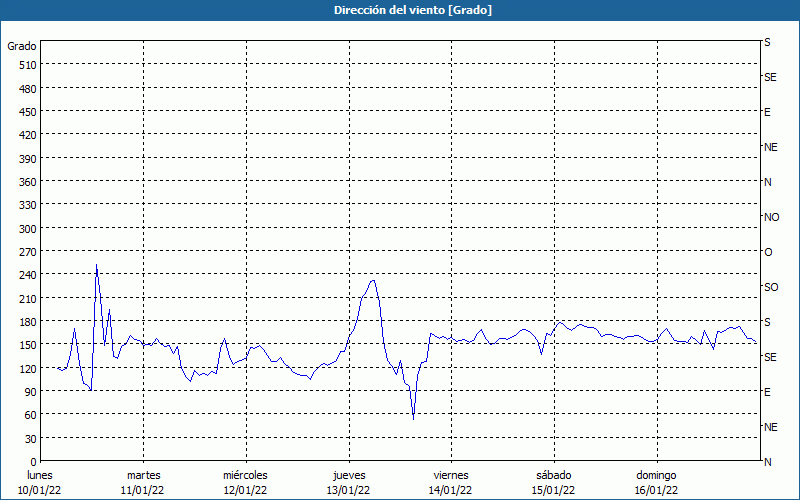
Task: Click the 90 y-axis value
Action: pos(31,392)
